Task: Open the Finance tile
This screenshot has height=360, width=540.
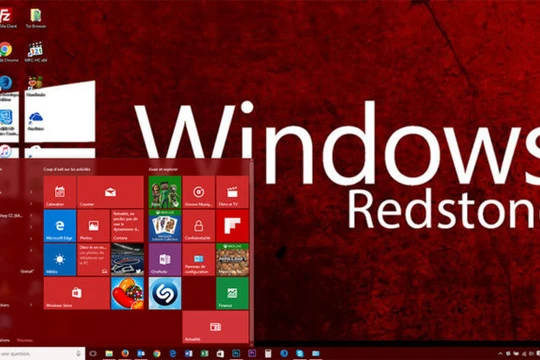Action: [x=232, y=293]
